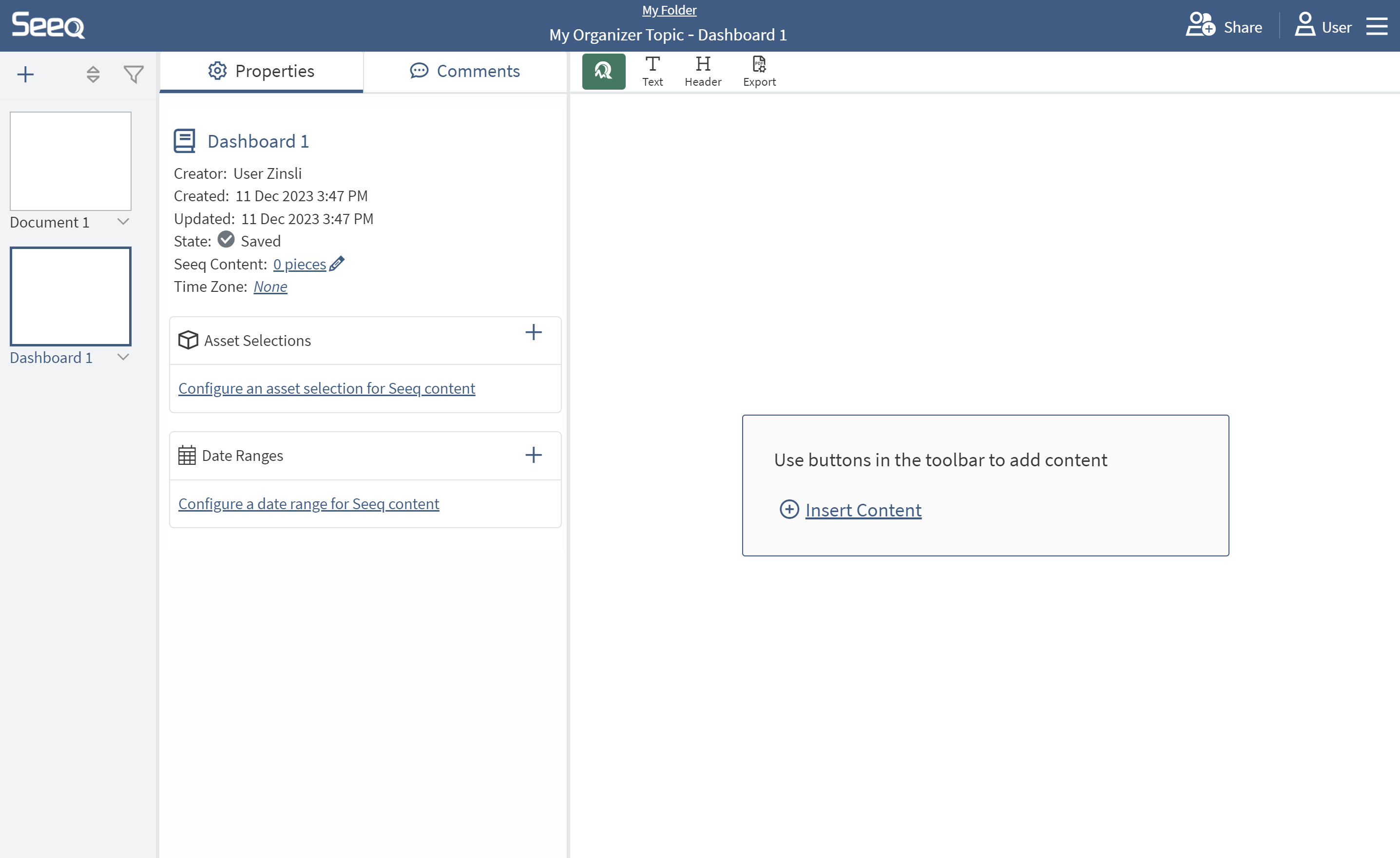Click the Share button
The width and height of the screenshot is (1400, 858).
[x=1224, y=26]
